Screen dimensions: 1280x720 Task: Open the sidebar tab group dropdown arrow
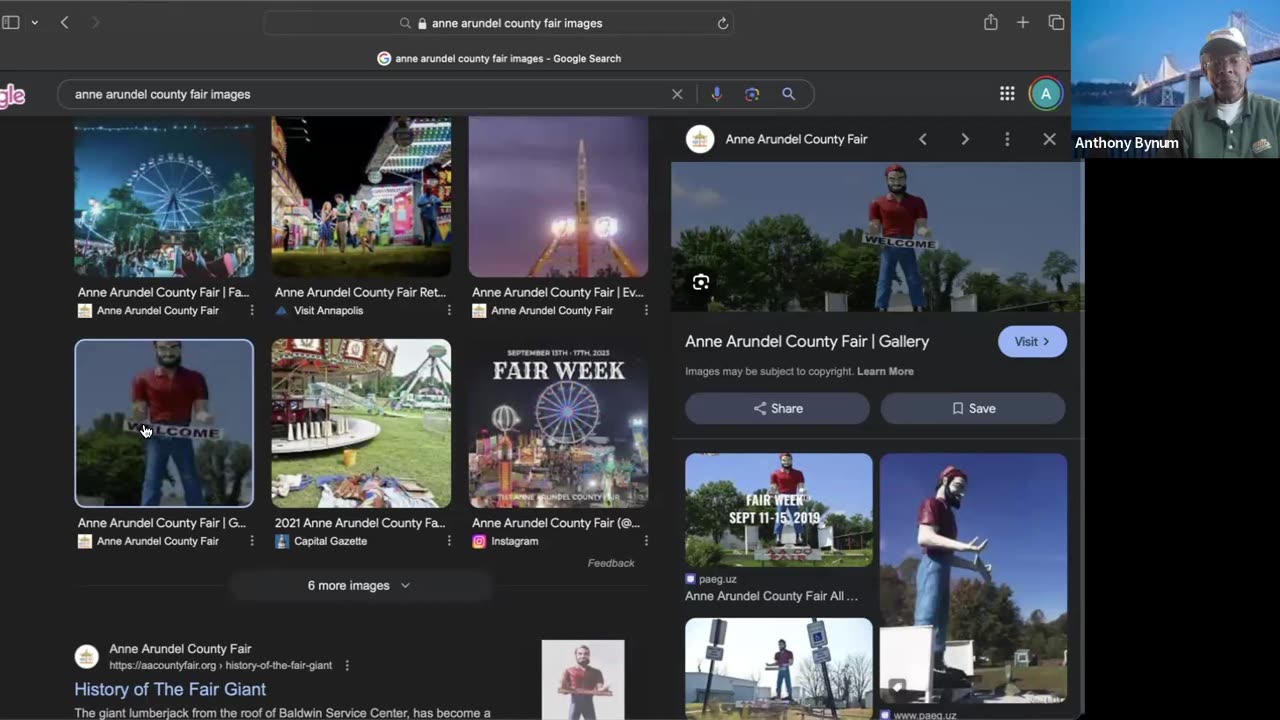35,22
